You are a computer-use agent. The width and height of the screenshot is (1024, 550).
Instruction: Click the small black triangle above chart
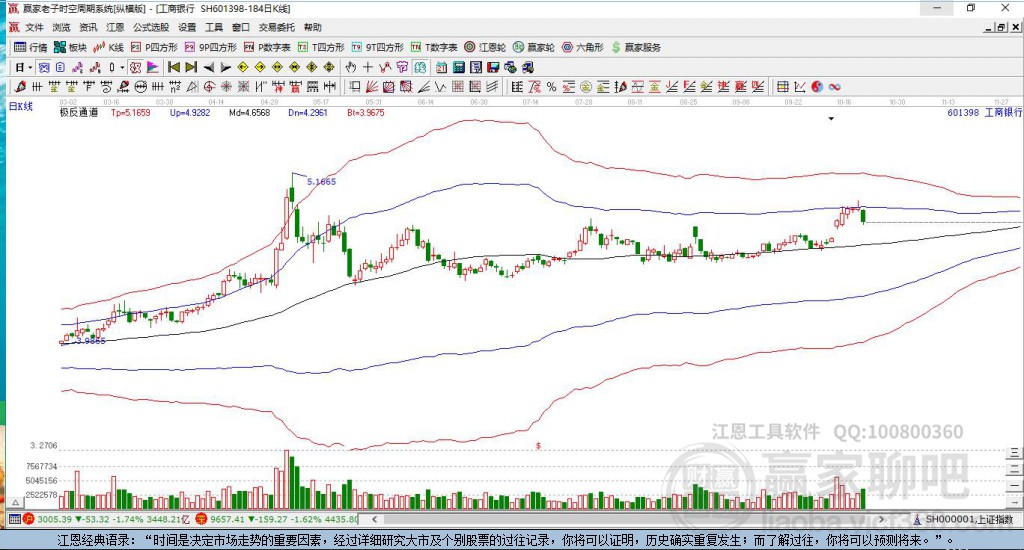point(831,119)
